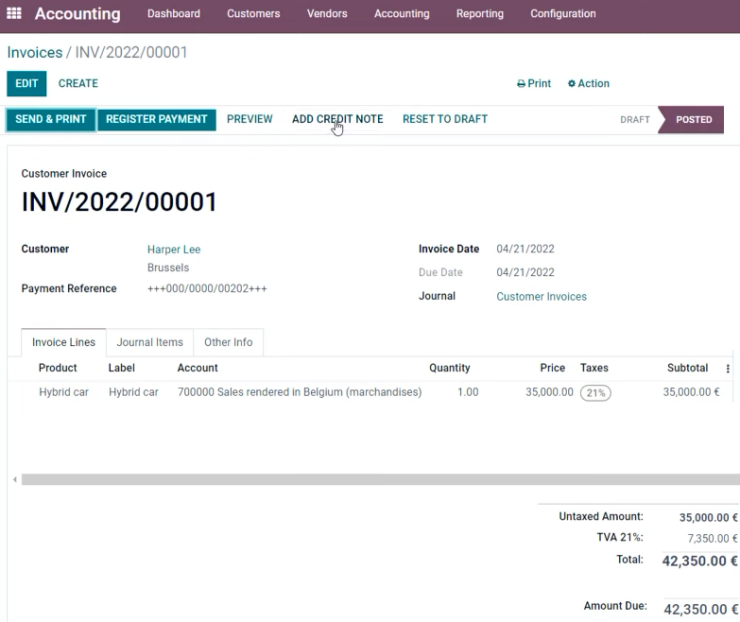
Task: Switch to Other Info tab
Action: coord(228,342)
